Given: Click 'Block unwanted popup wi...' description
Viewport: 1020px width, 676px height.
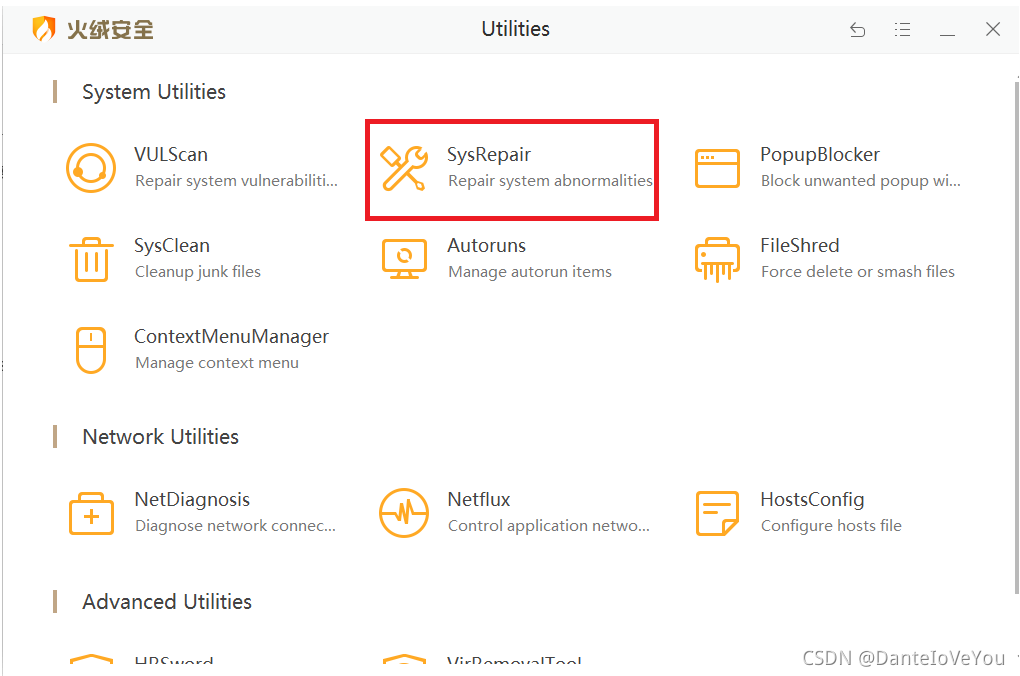Looking at the screenshot, I should pyautogui.click(x=861, y=181).
